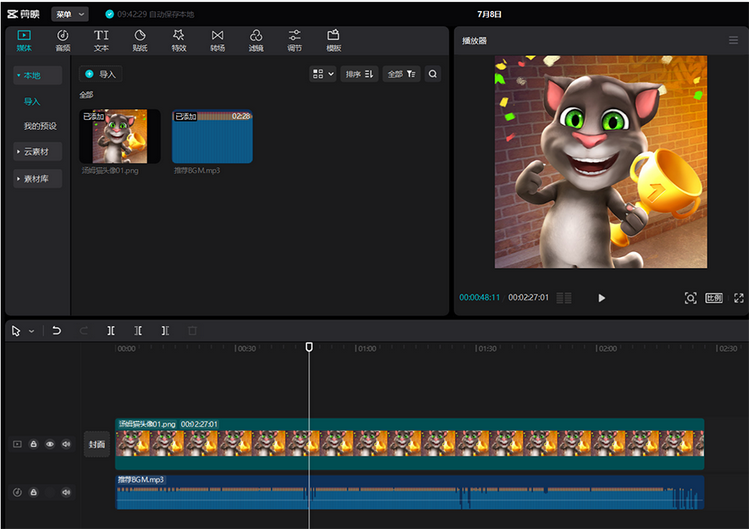Click the search icon in media panel

pos(432,74)
